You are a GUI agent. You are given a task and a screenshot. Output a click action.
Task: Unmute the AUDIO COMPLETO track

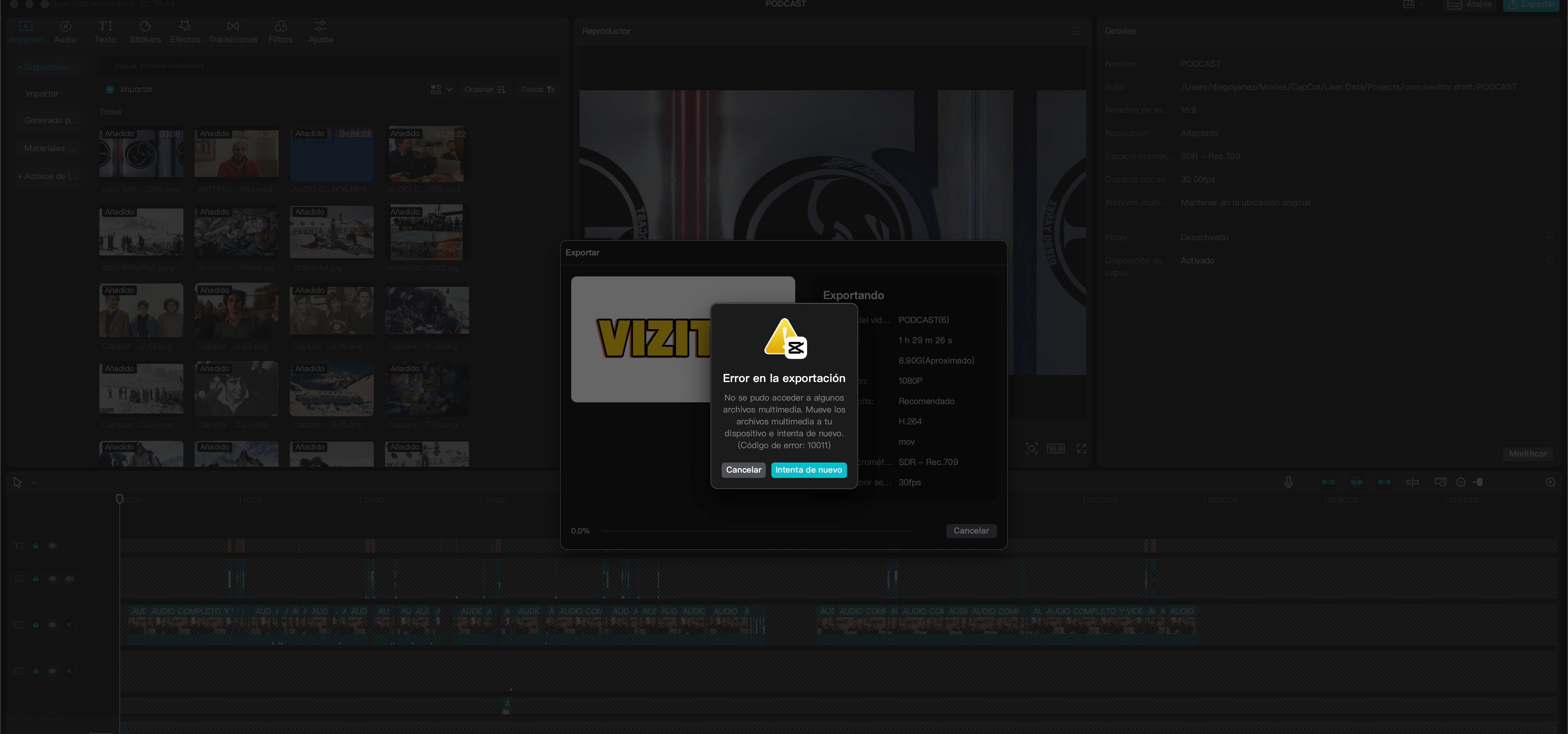point(69,625)
